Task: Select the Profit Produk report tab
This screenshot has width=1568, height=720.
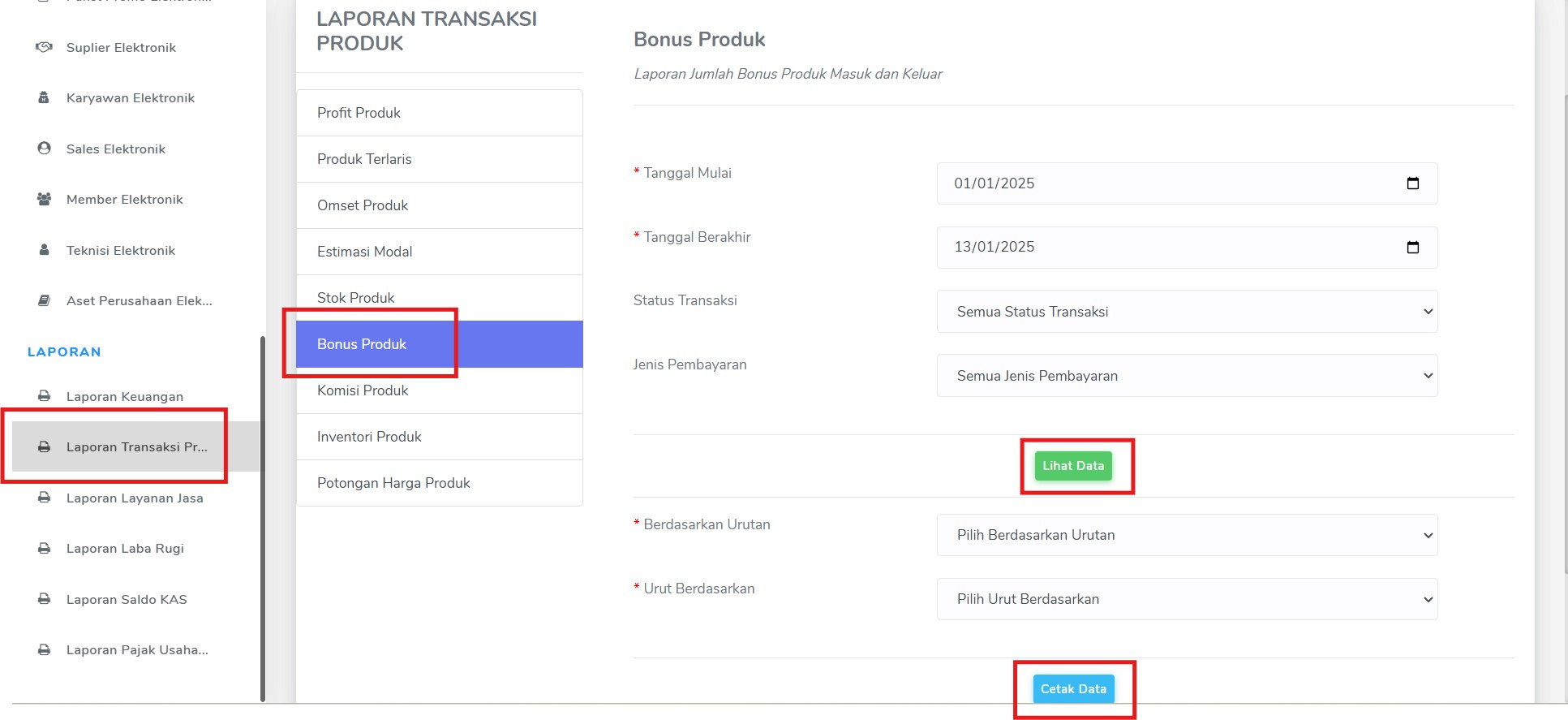Action: pos(440,113)
